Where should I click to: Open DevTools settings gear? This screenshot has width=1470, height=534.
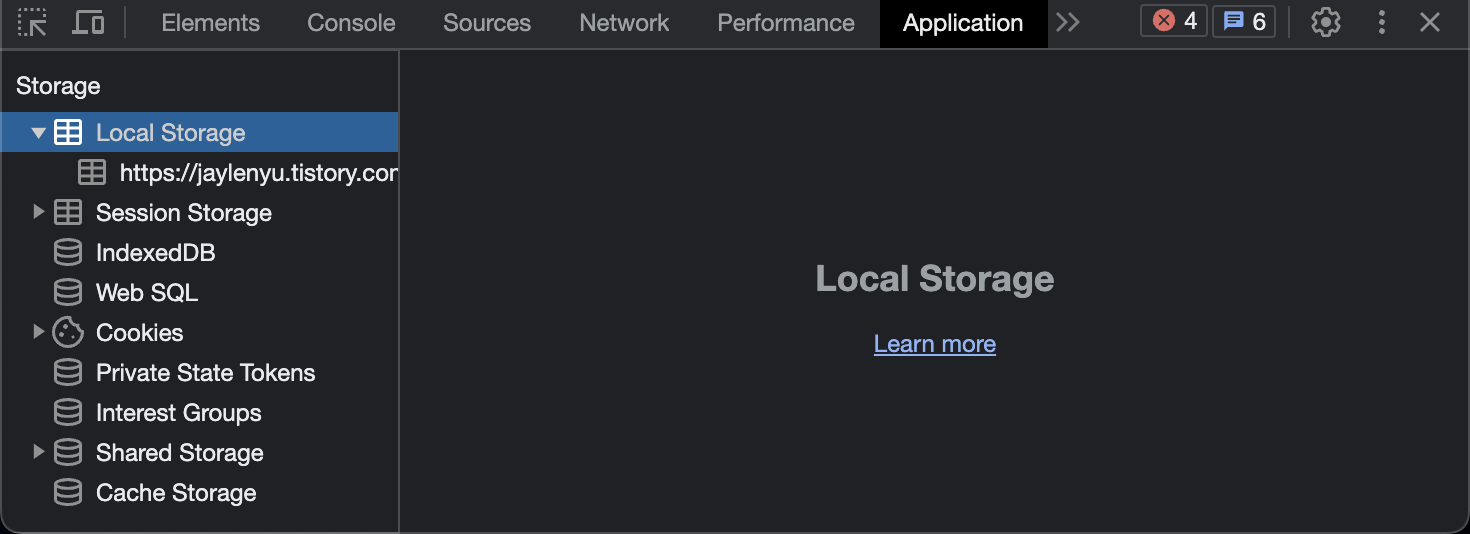point(1325,22)
